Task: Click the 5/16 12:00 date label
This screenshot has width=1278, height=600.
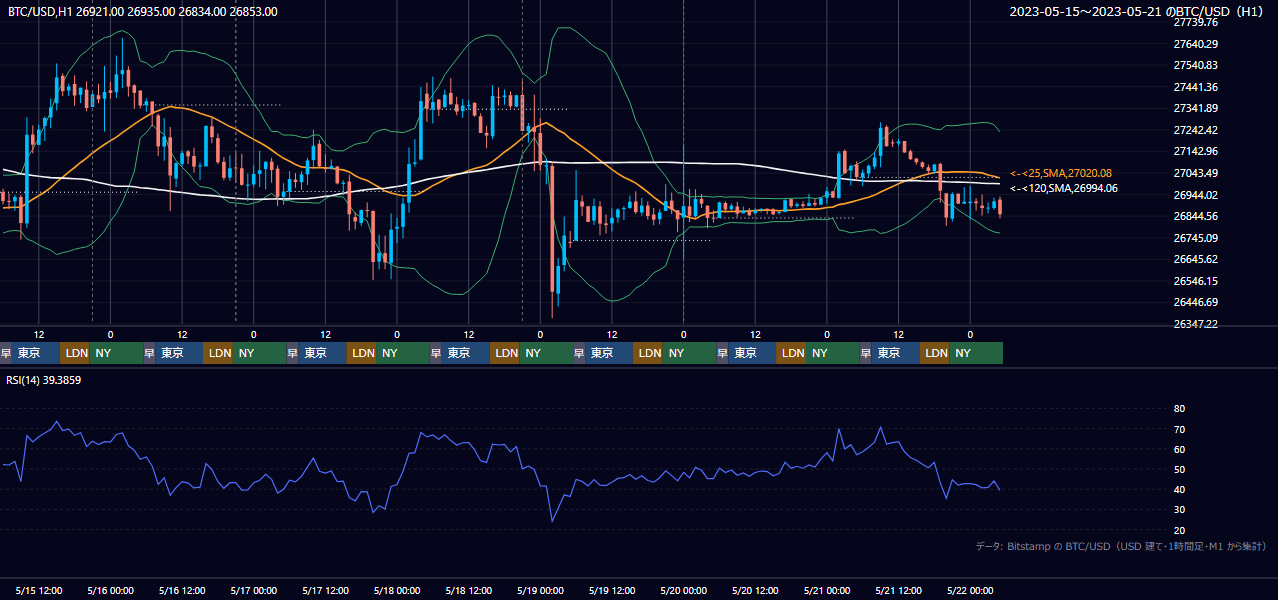Action: pos(182,591)
